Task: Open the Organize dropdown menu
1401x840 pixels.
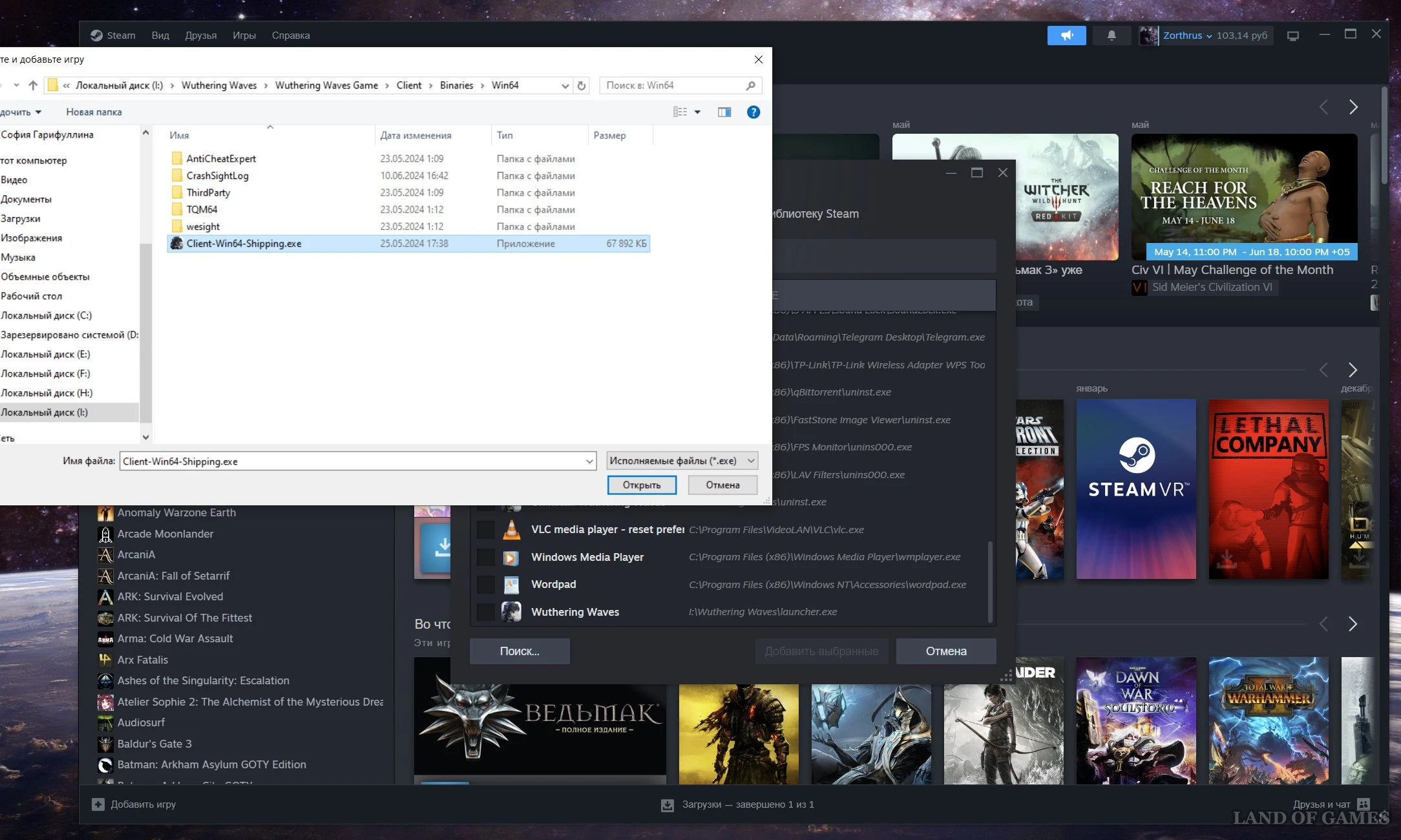Action: 21,112
